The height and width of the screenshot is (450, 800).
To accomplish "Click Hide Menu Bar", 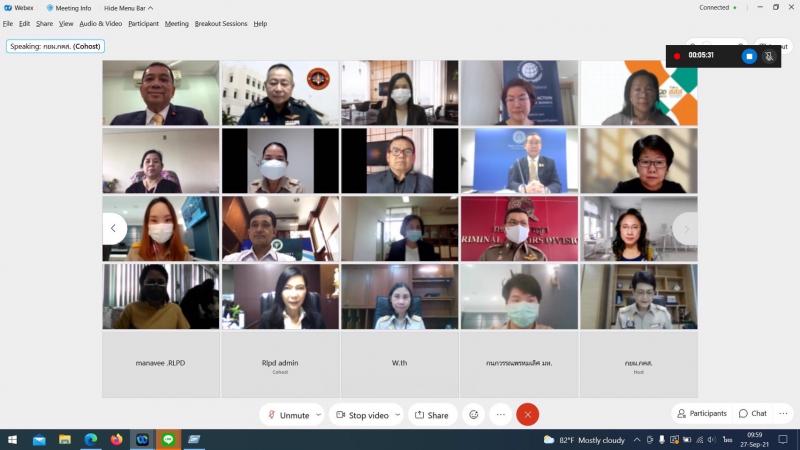I will pyautogui.click(x=129, y=8).
